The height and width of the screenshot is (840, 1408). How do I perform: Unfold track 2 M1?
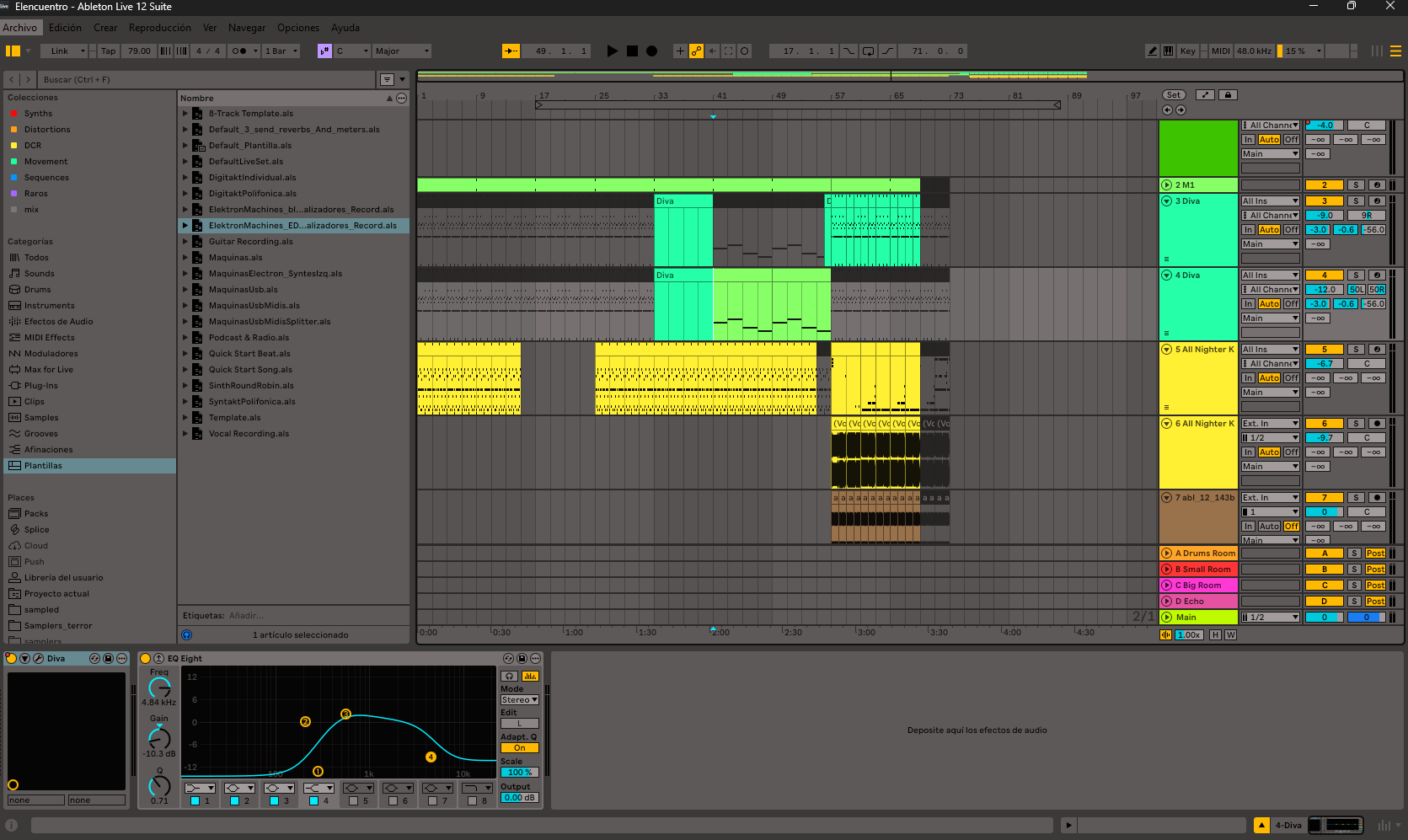[x=1167, y=185]
